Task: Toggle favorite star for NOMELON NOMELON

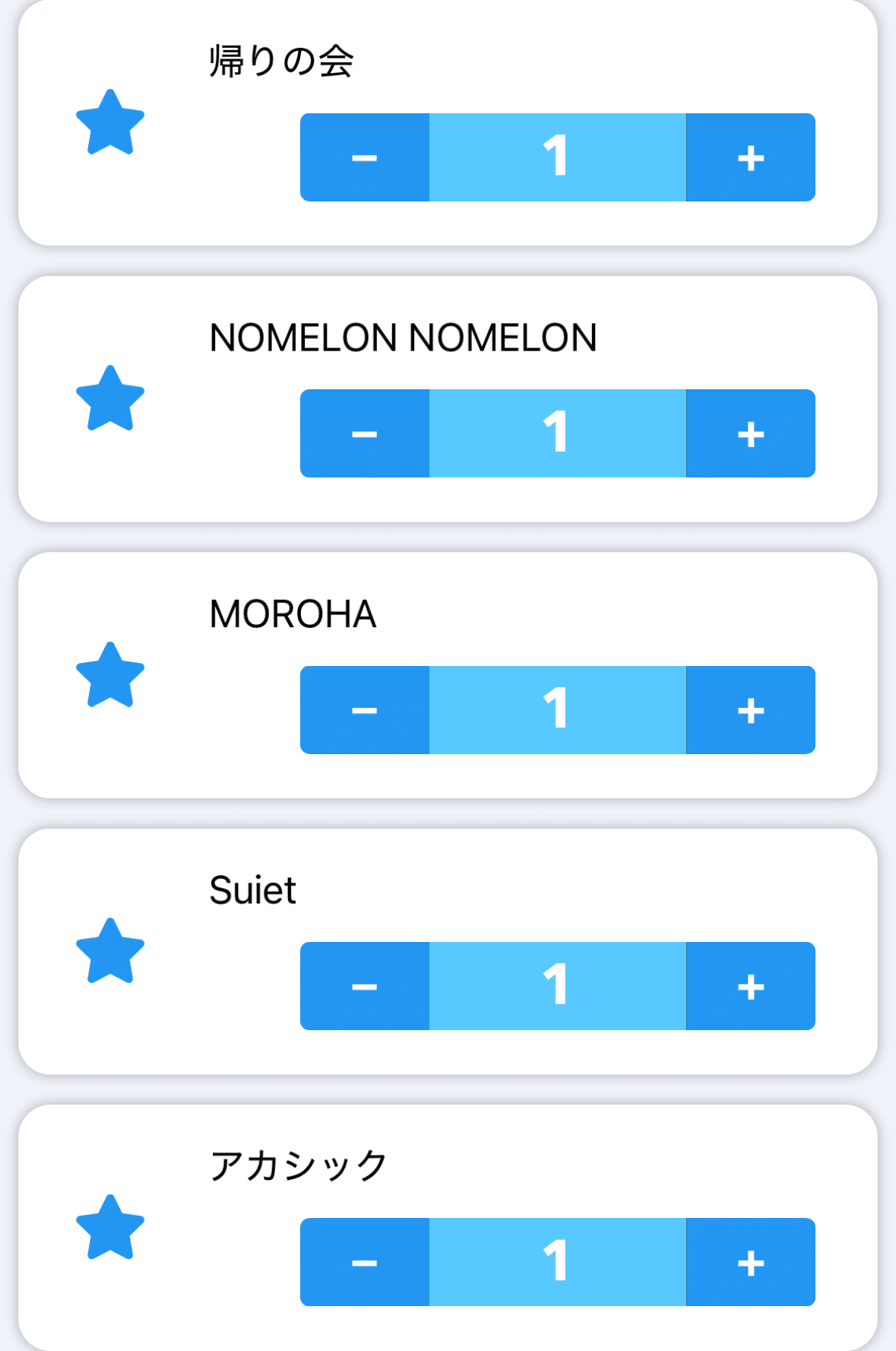Action: 110,398
